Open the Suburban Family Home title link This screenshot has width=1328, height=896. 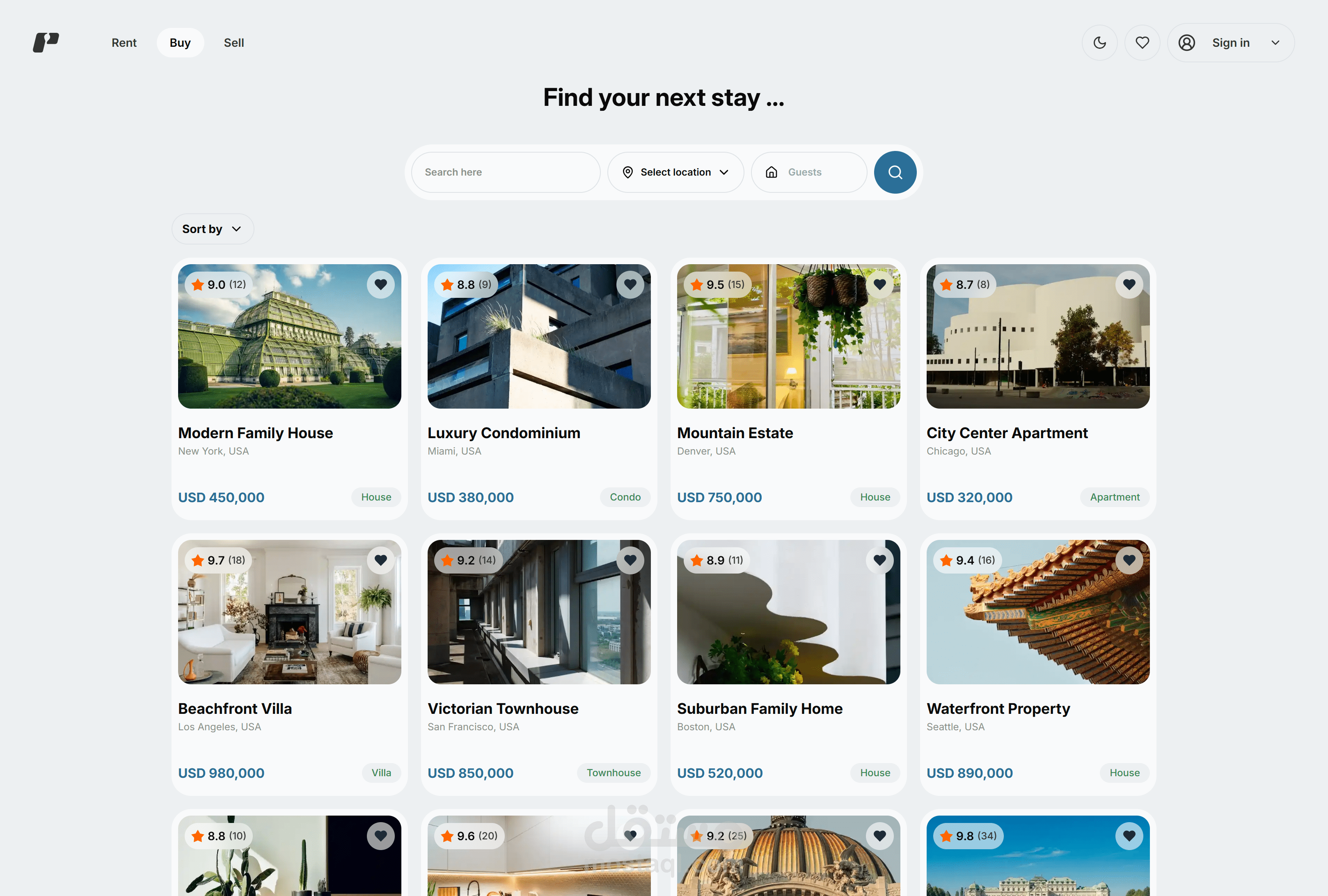(x=760, y=709)
